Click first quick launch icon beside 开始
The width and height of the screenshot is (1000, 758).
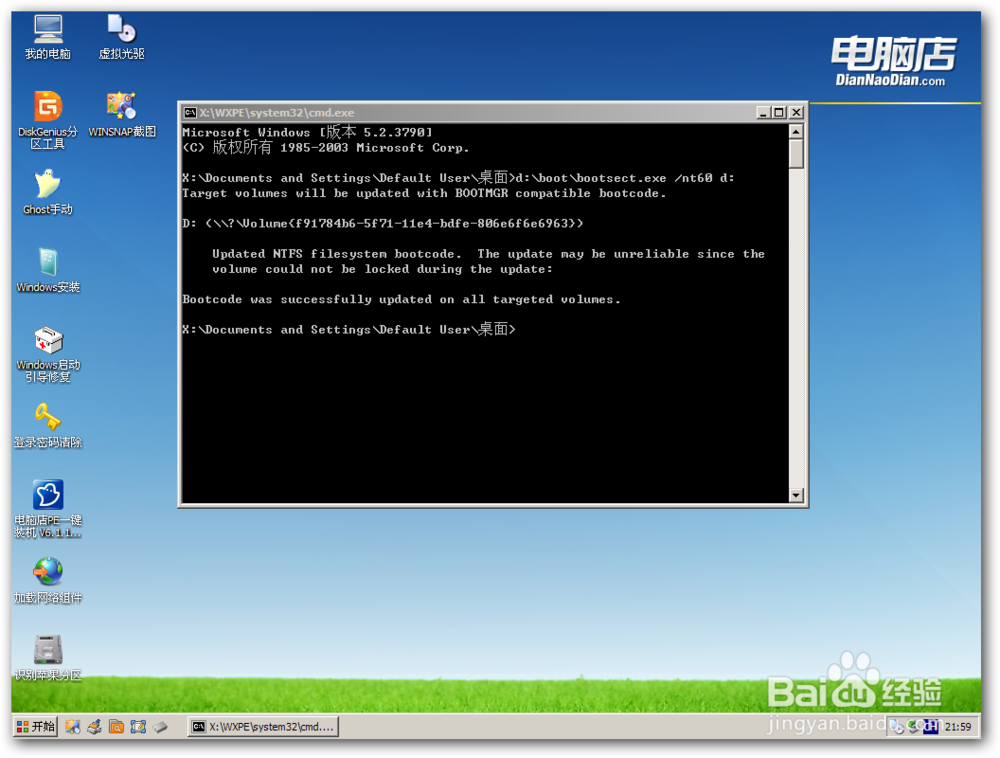[x=73, y=727]
